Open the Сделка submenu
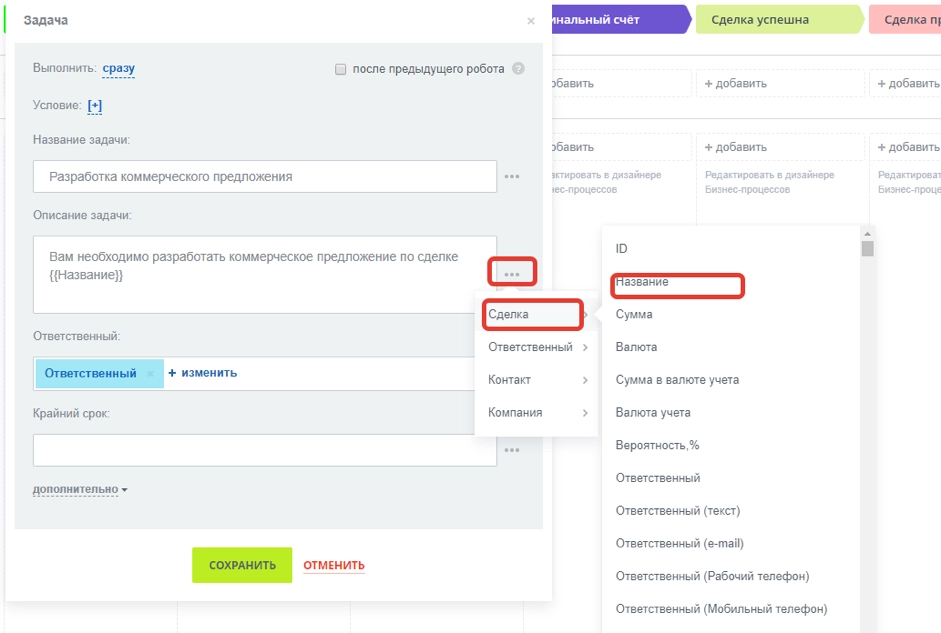This screenshot has height=633, width=941. click(532, 314)
